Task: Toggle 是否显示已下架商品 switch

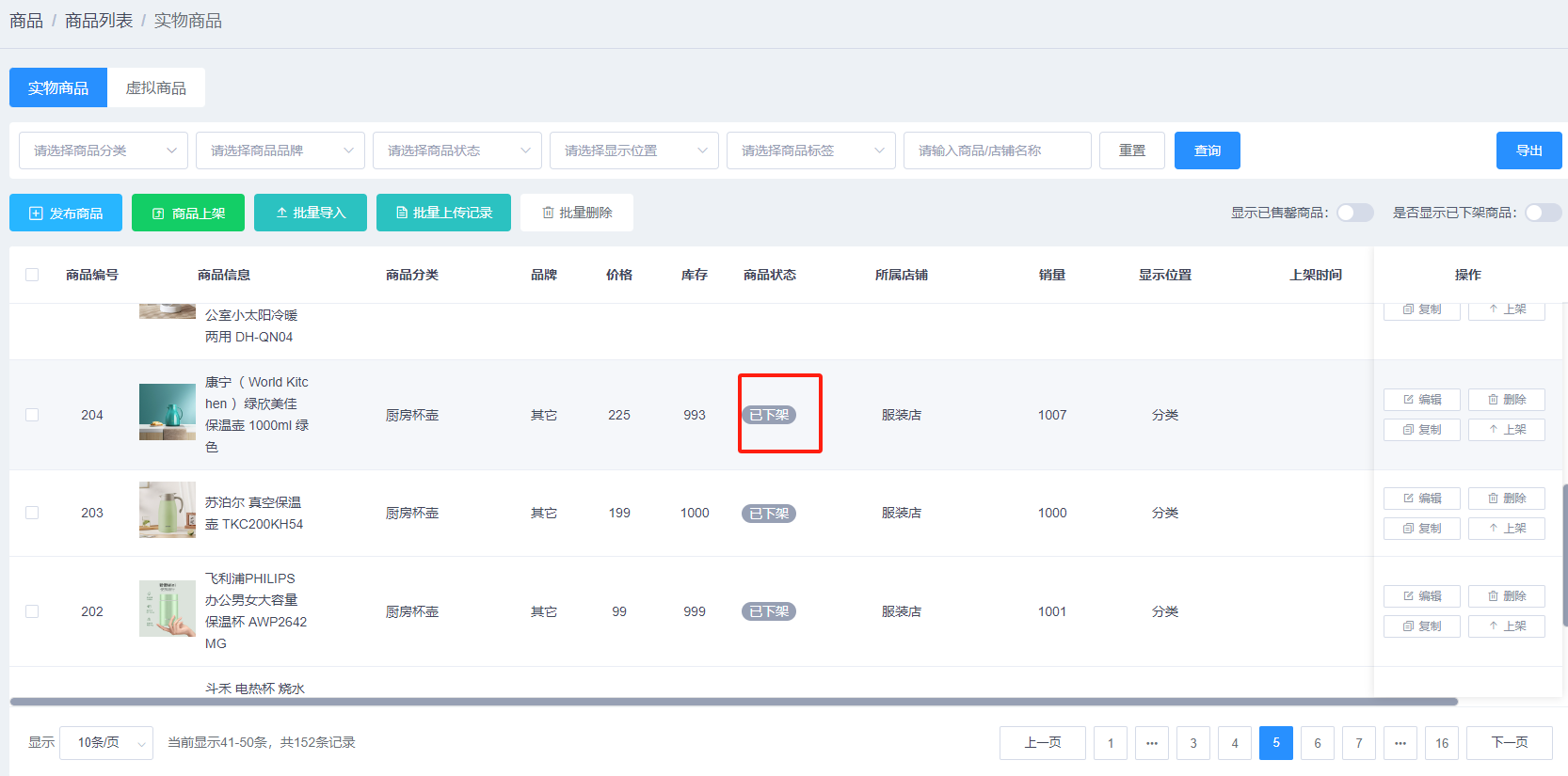Action: point(1542,213)
